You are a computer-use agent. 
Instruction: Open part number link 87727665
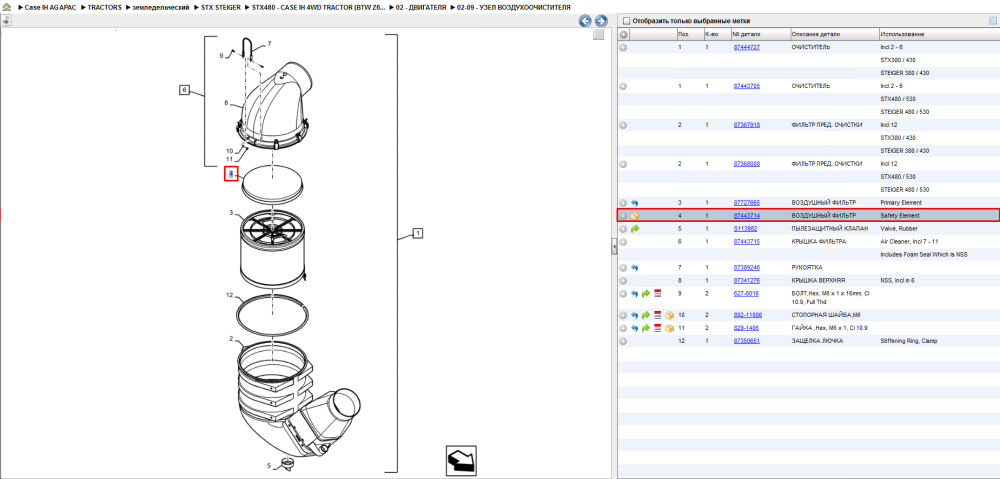[x=746, y=203]
